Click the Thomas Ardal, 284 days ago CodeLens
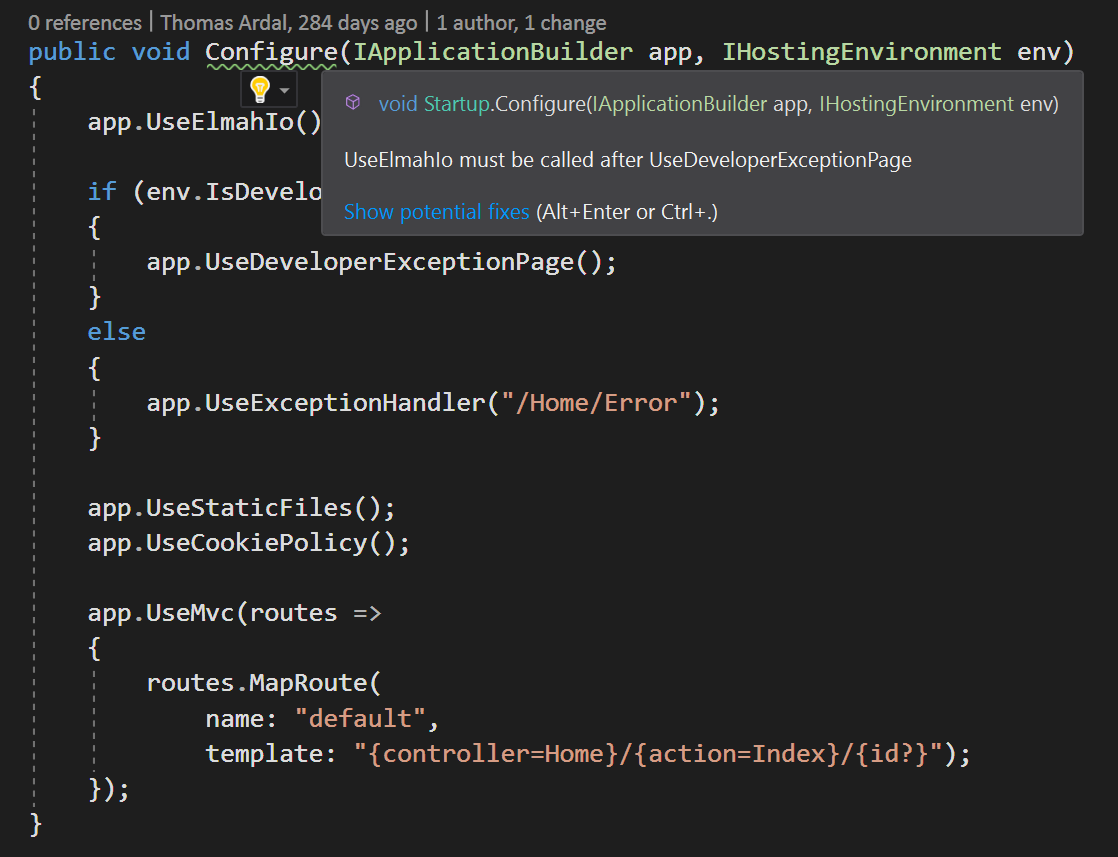Screen dimensions: 1118x857 pos(289,22)
